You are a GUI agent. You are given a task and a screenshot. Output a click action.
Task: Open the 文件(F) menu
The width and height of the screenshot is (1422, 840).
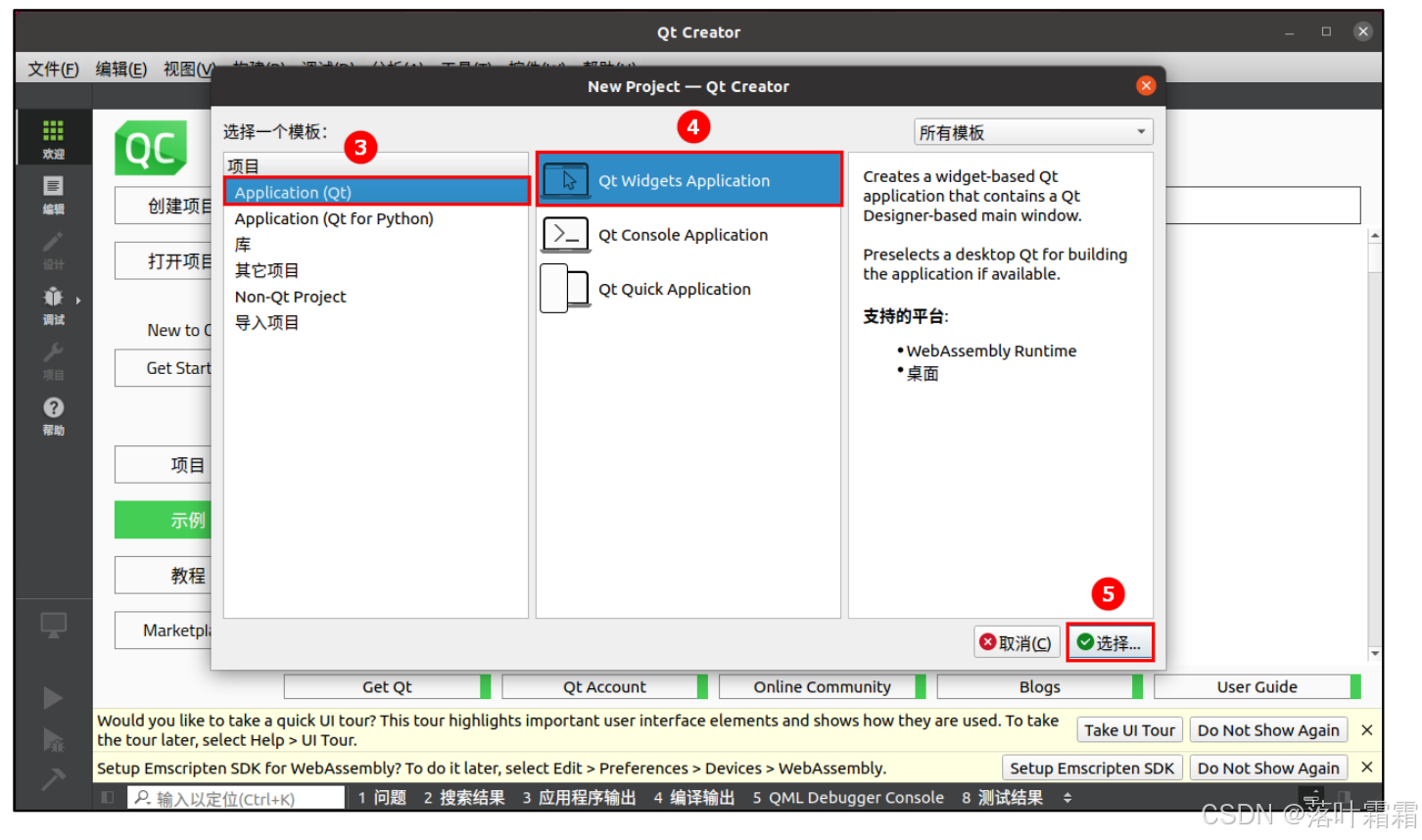pyautogui.click(x=53, y=69)
